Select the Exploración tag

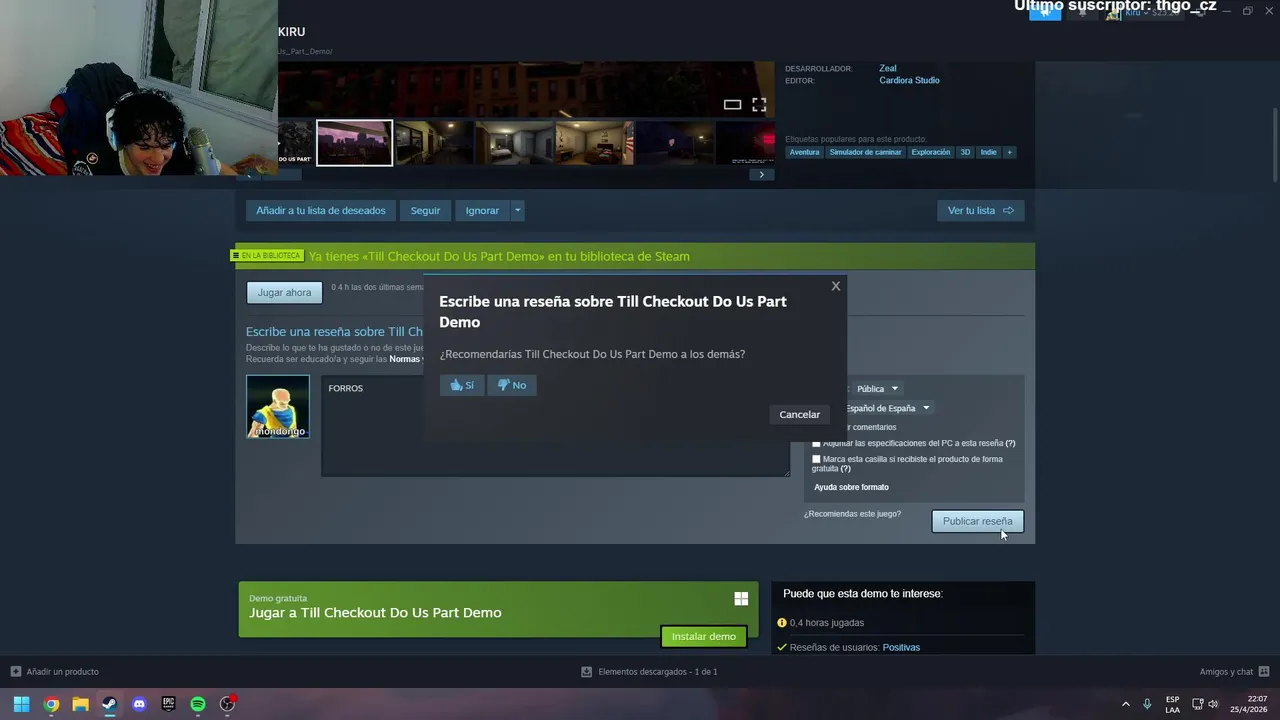(930, 152)
